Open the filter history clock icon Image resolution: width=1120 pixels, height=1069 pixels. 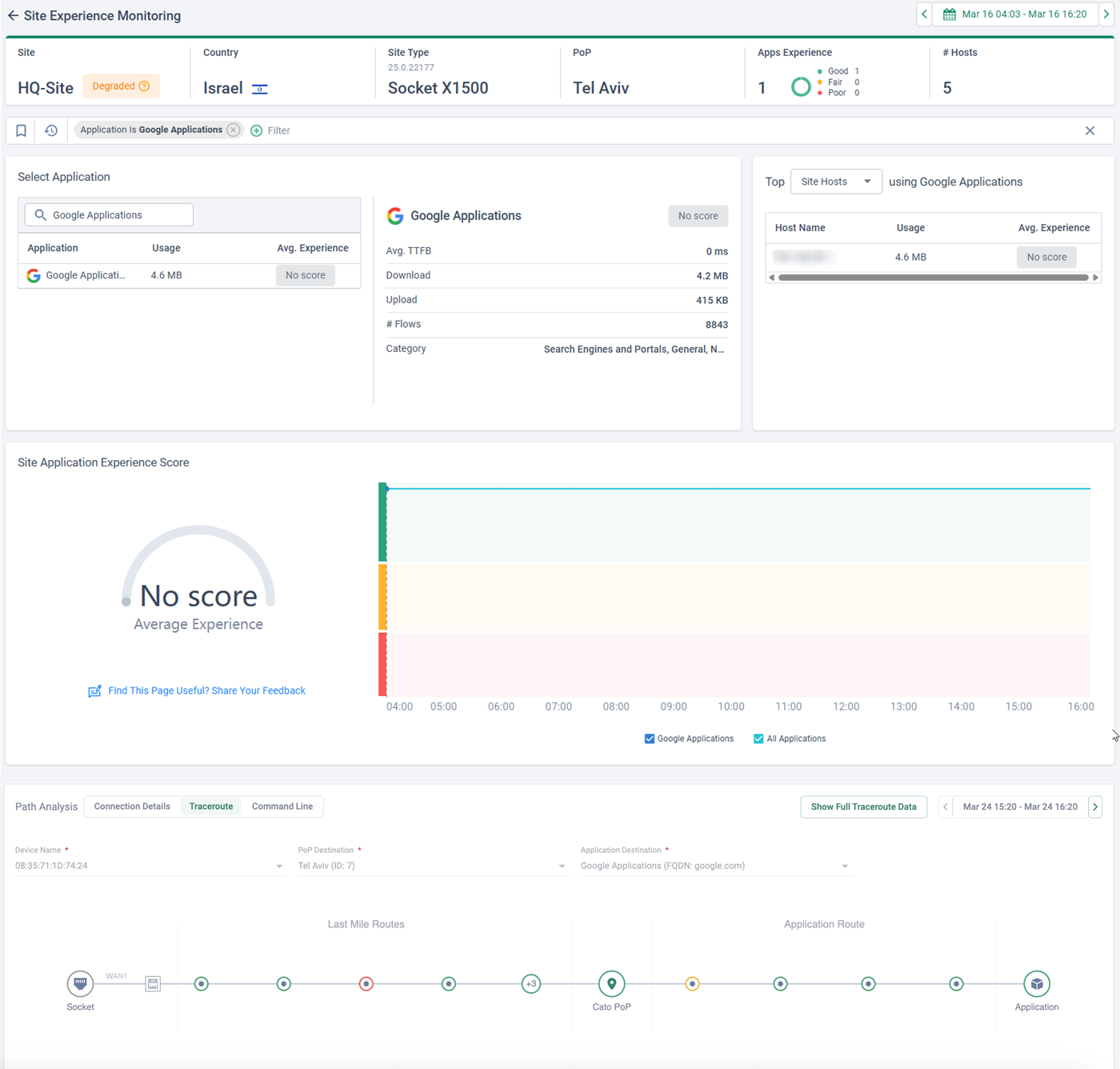click(51, 130)
